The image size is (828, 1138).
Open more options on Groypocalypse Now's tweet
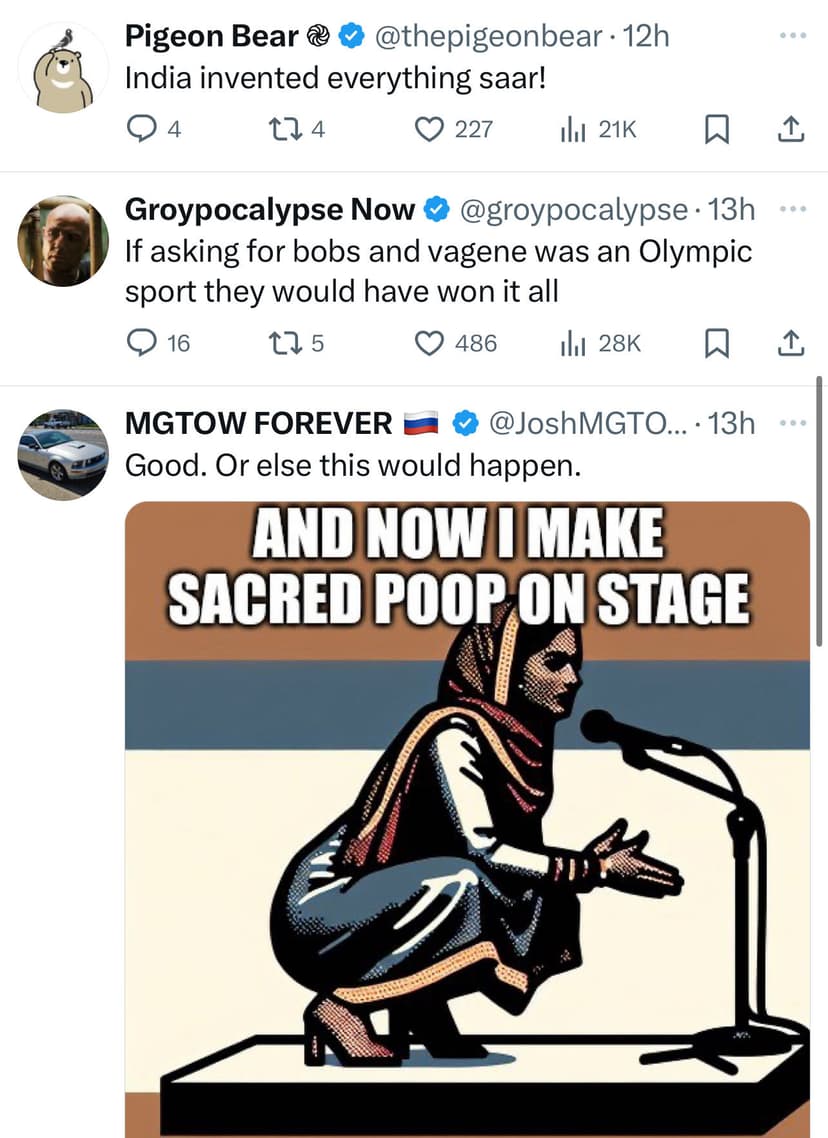pyautogui.click(x=793, y=207)
